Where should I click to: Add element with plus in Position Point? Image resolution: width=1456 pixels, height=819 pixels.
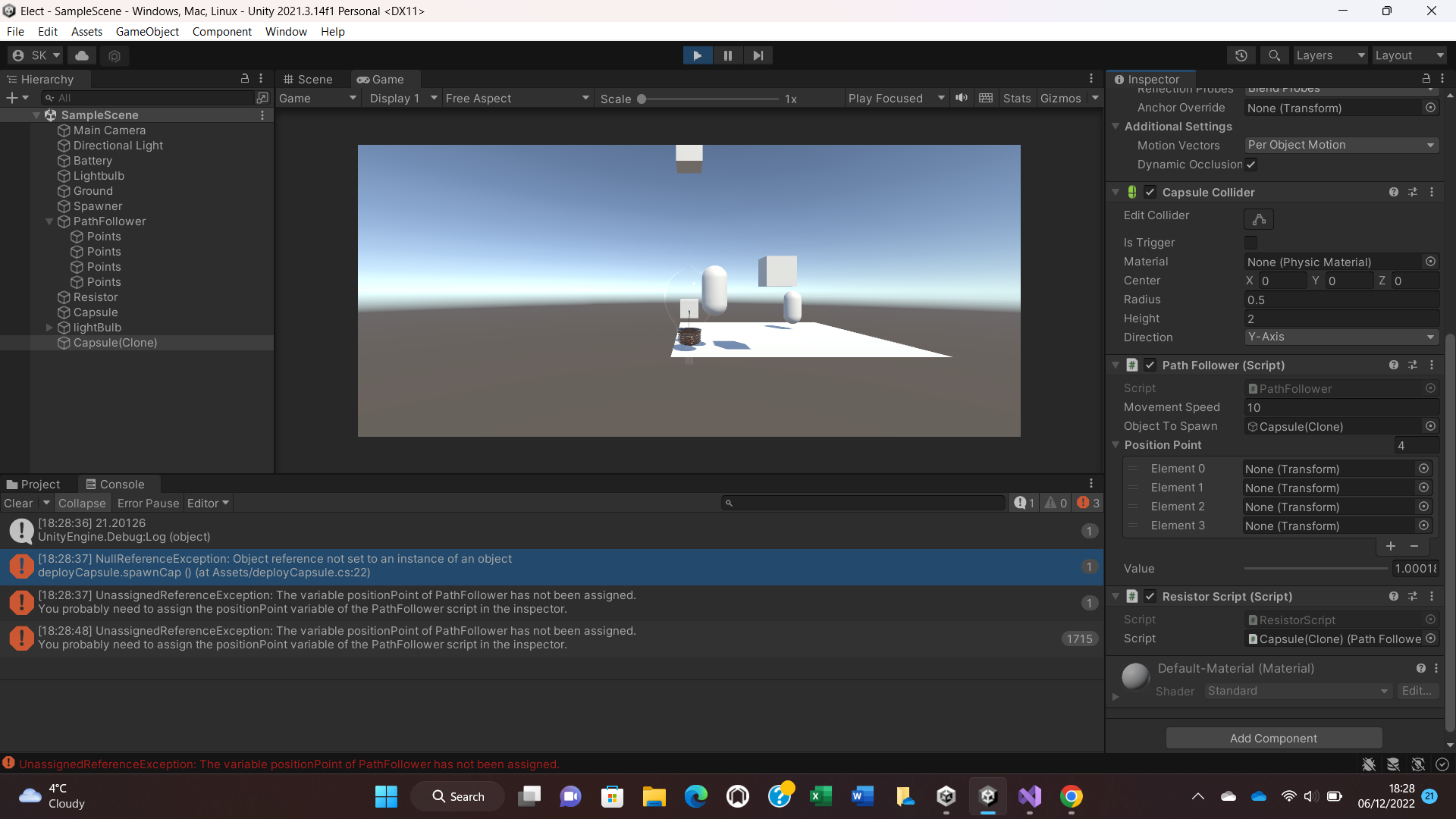point(1390,546)
